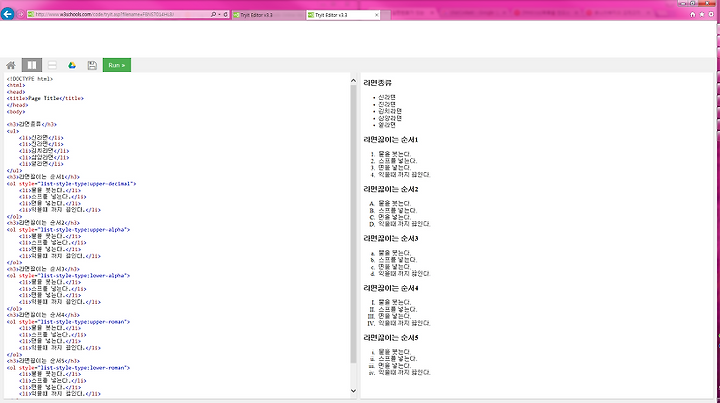Click the code pane scroll up arrow
The width and height of the screenshot is (720, 403).
353,81
